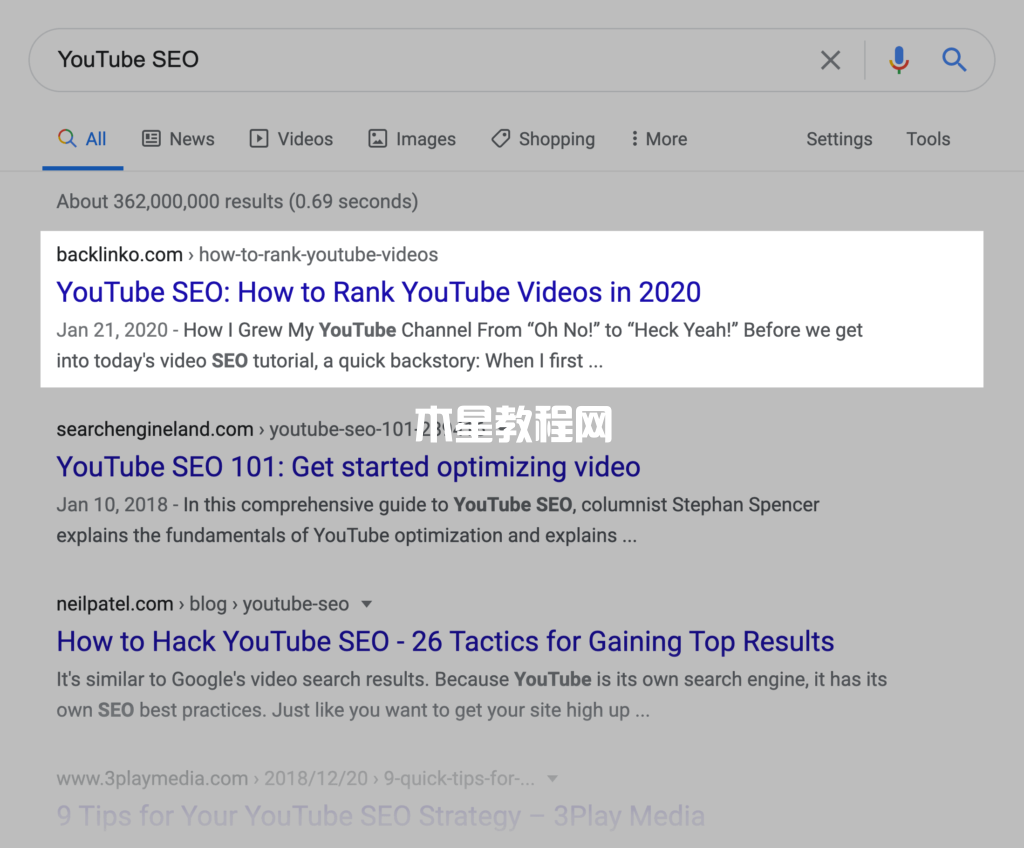Viewport: 1024px width, 848px height.
Task: Click the neilpatel snippet about Google's video results
Action: 472,694
